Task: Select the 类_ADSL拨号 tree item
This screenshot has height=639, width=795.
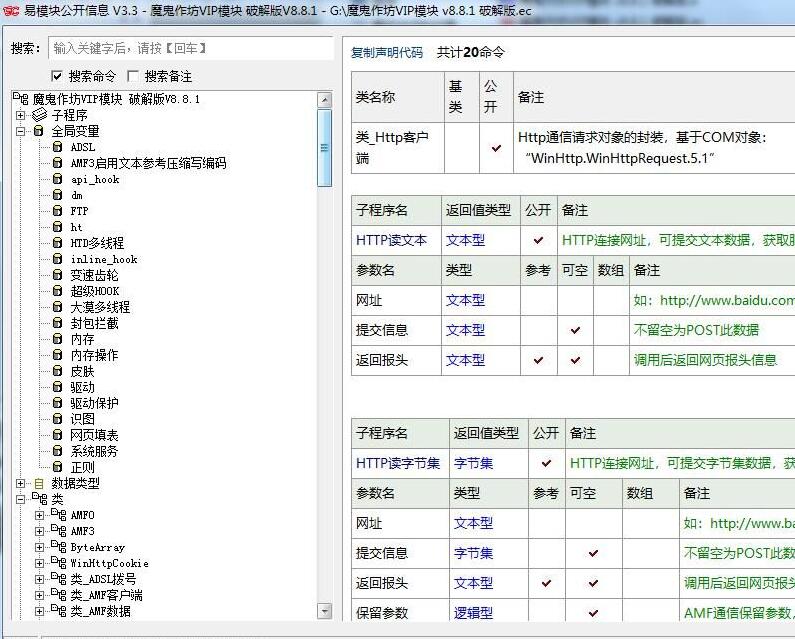Action: pos(103,579)
